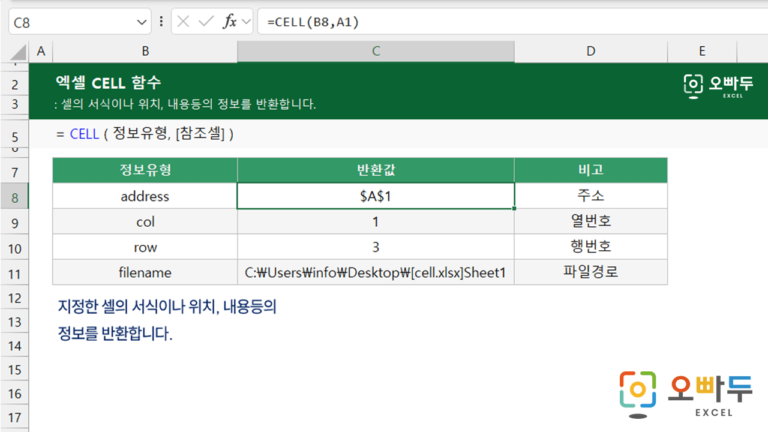This screenshot has height=432, width=768.
Task: Select the '$A$1' cell
Action: [x=376, y=196]
